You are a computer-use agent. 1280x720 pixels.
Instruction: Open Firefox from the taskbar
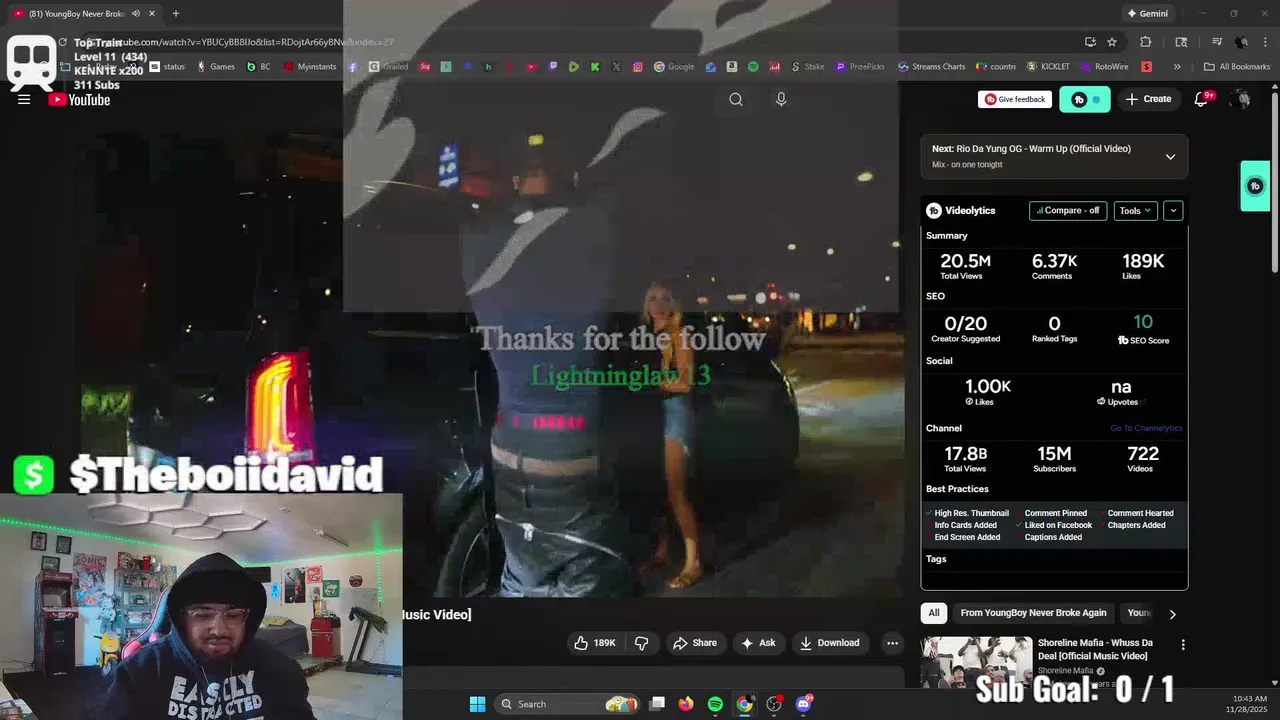(x=685, y=704)
